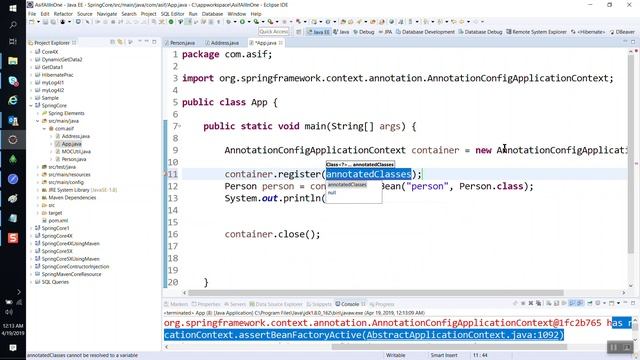Select pom.xml in the tree
This screenshot has width=640, height=360.
click(58, 220)
